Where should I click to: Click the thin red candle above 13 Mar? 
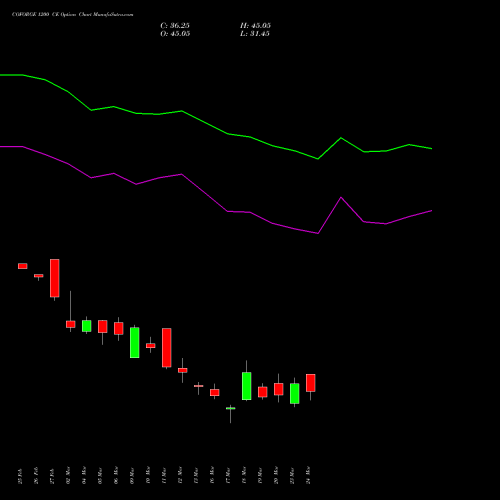pyautogui.click(x=199, y=386)
